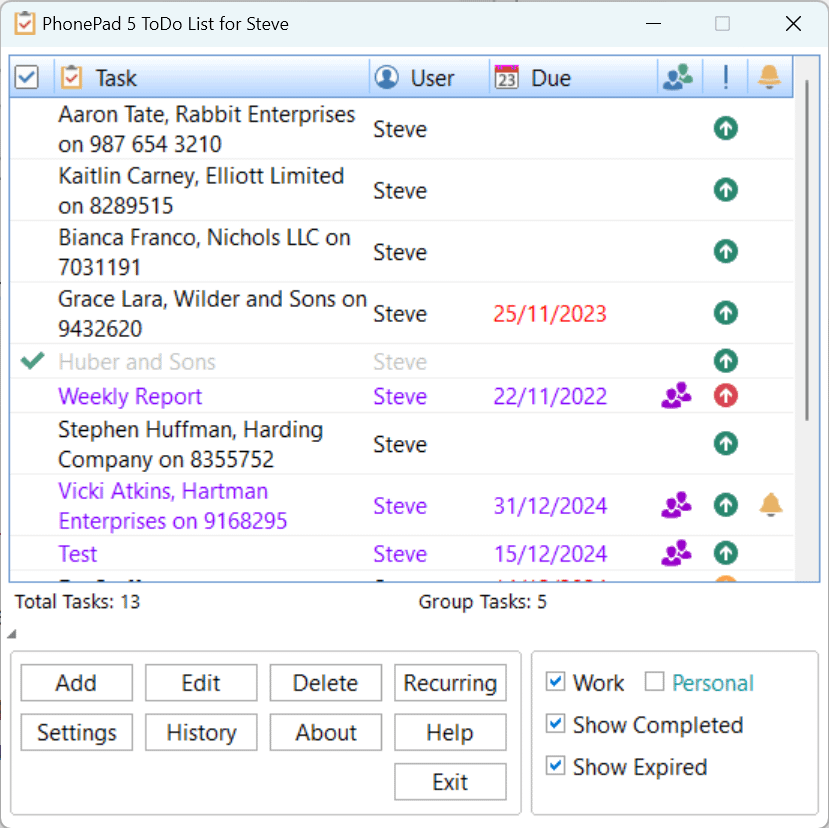Click priority arrow icon for Kaitlin Carney task
The width and height of the screenshot is (829, 828).
point(725,190)
